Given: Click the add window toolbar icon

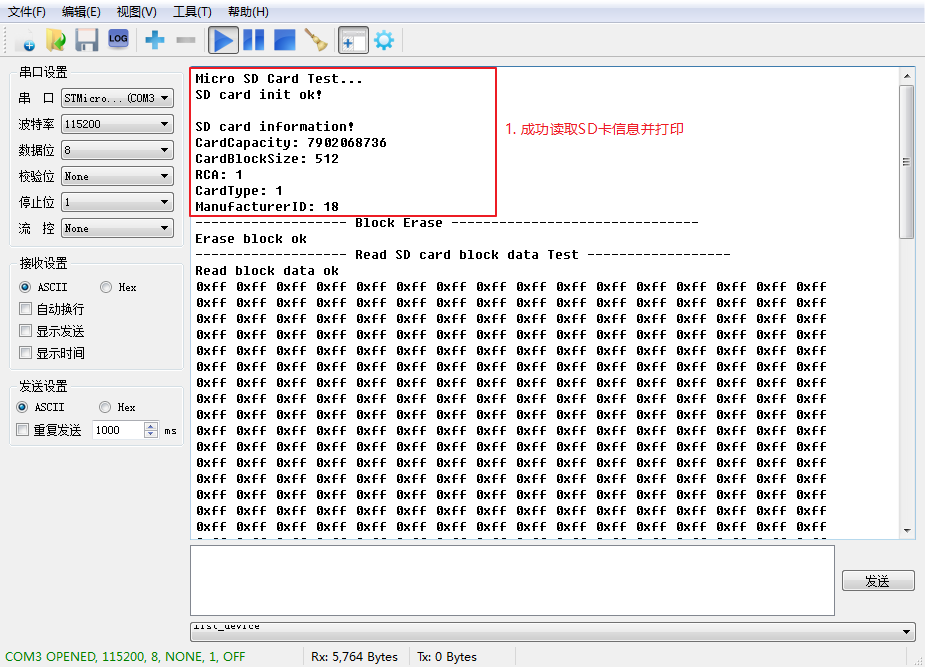Looking at the screenshot, I should click(353, 40).
